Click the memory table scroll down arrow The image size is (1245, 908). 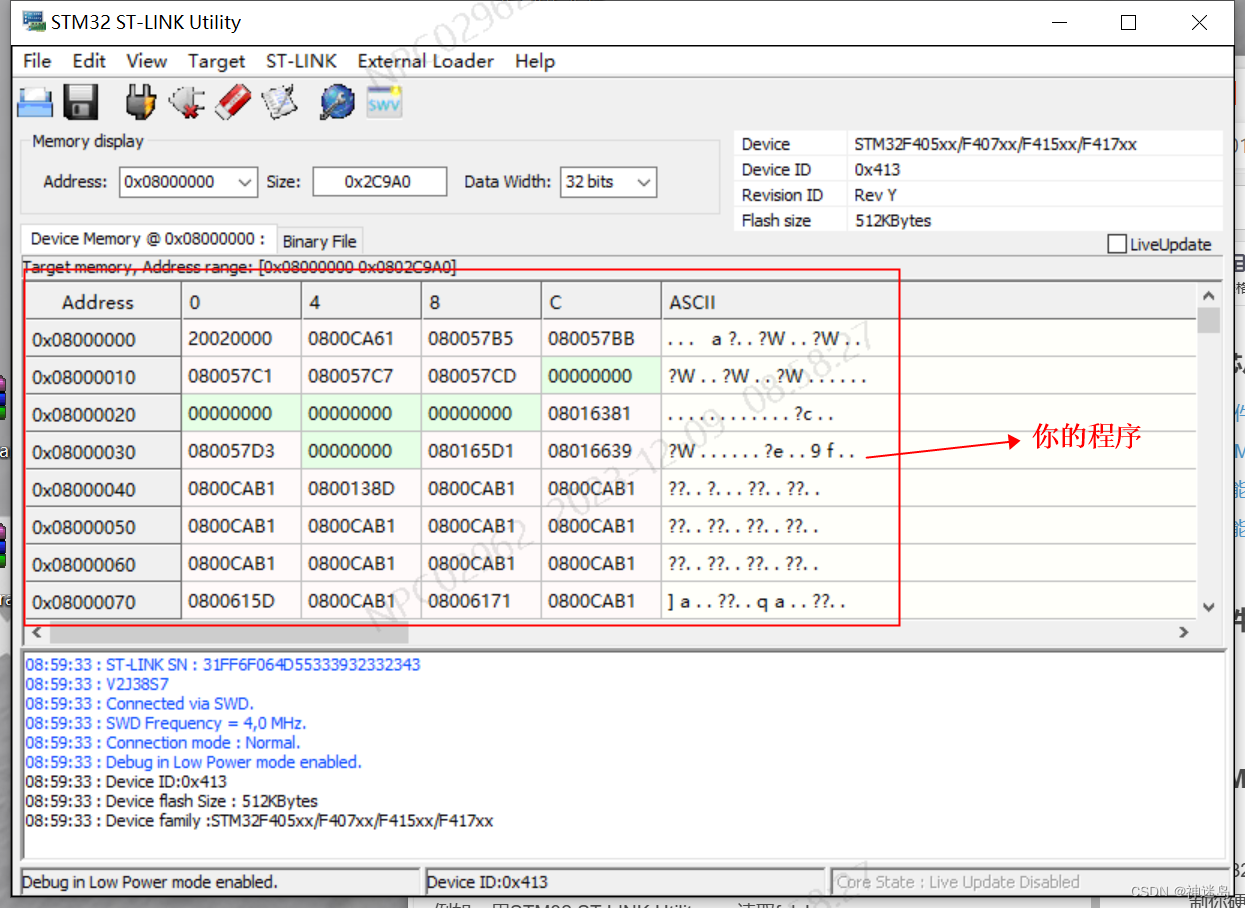1208,607
